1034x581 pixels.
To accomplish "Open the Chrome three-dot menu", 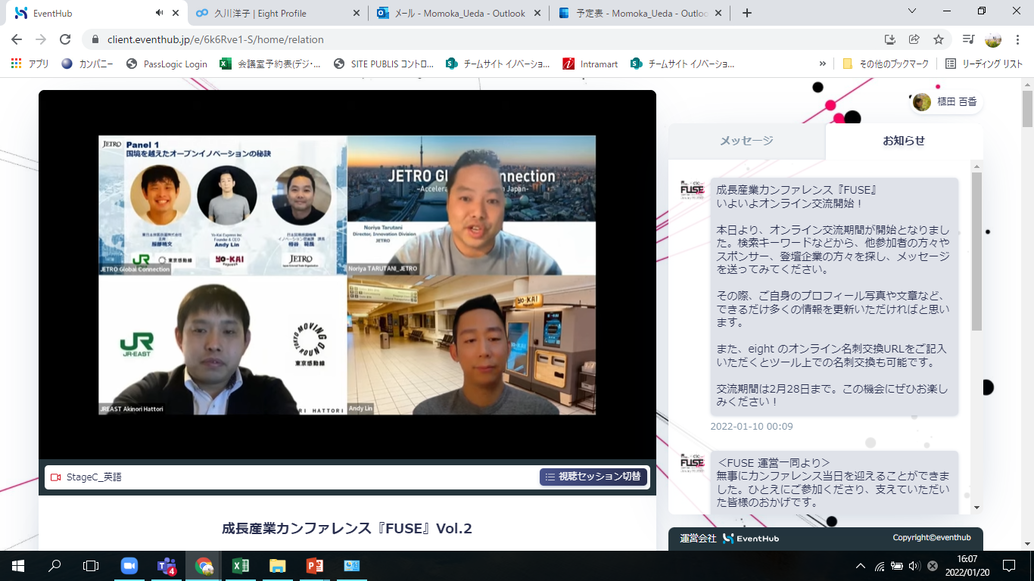I will (x=1018, y=40).
